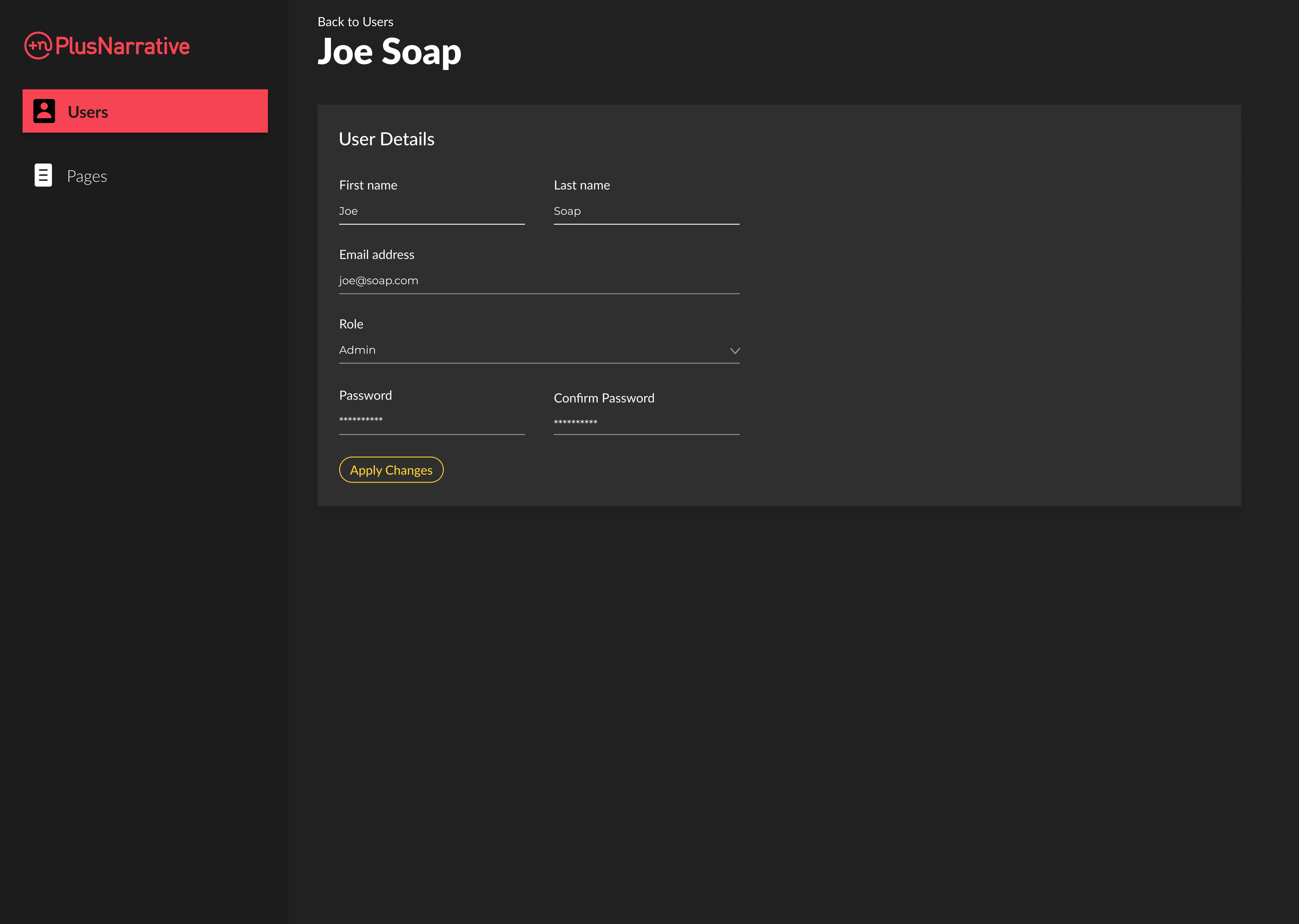The width and height of the screenshot is (1299, 924).
Task: Go back via Back to Users link
Action: coord(355,22)
